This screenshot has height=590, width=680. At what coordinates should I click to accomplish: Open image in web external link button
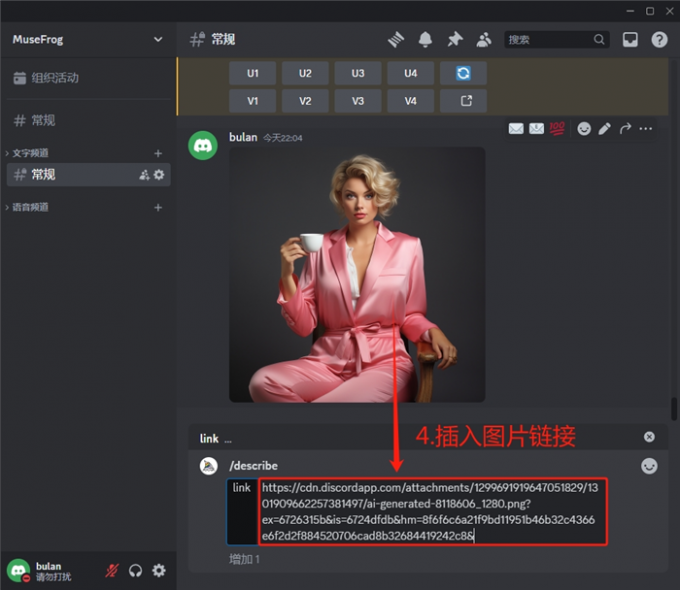[463, 101]
